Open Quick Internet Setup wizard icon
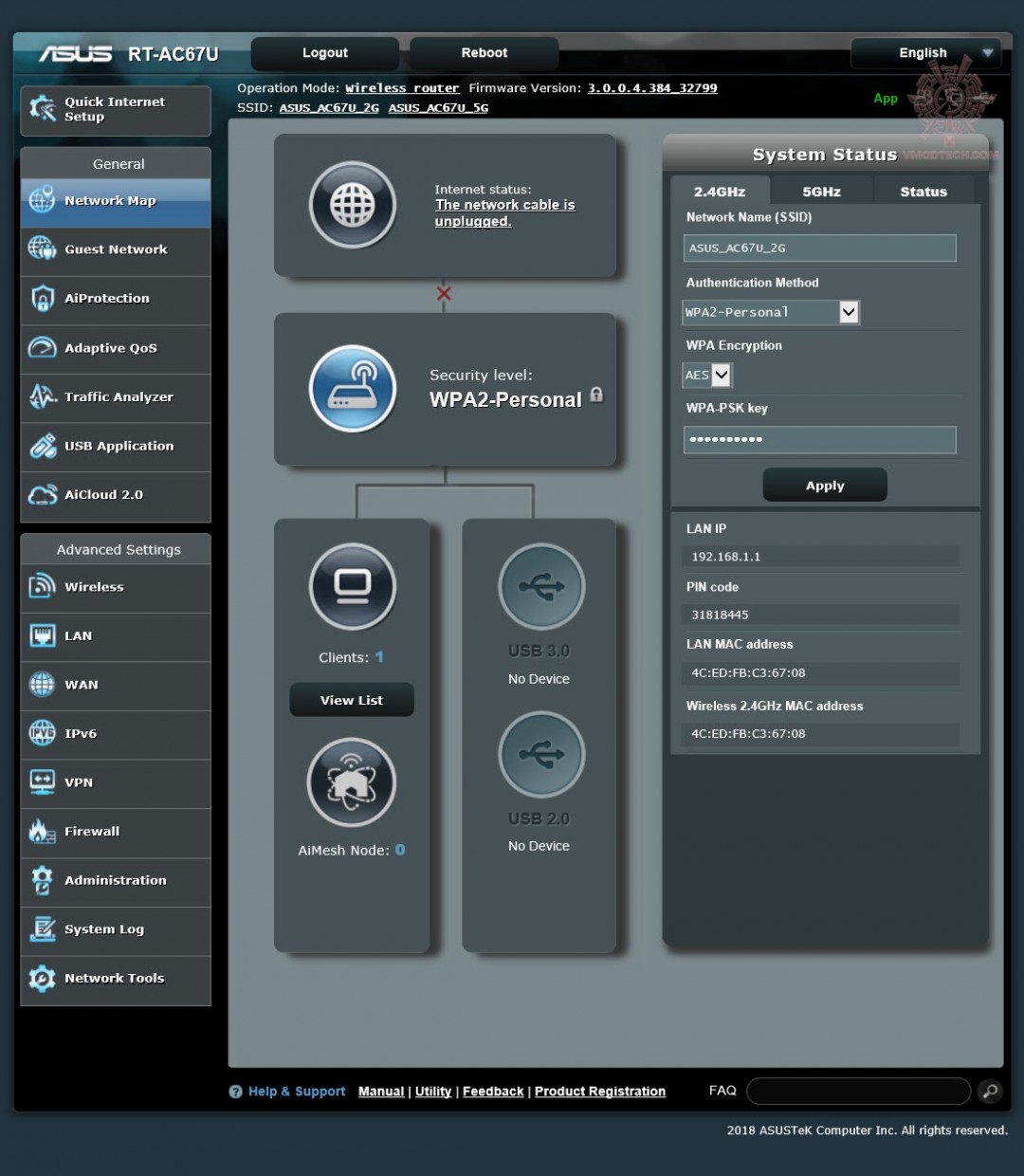The image size is (1024, 1176). (43, 109)
